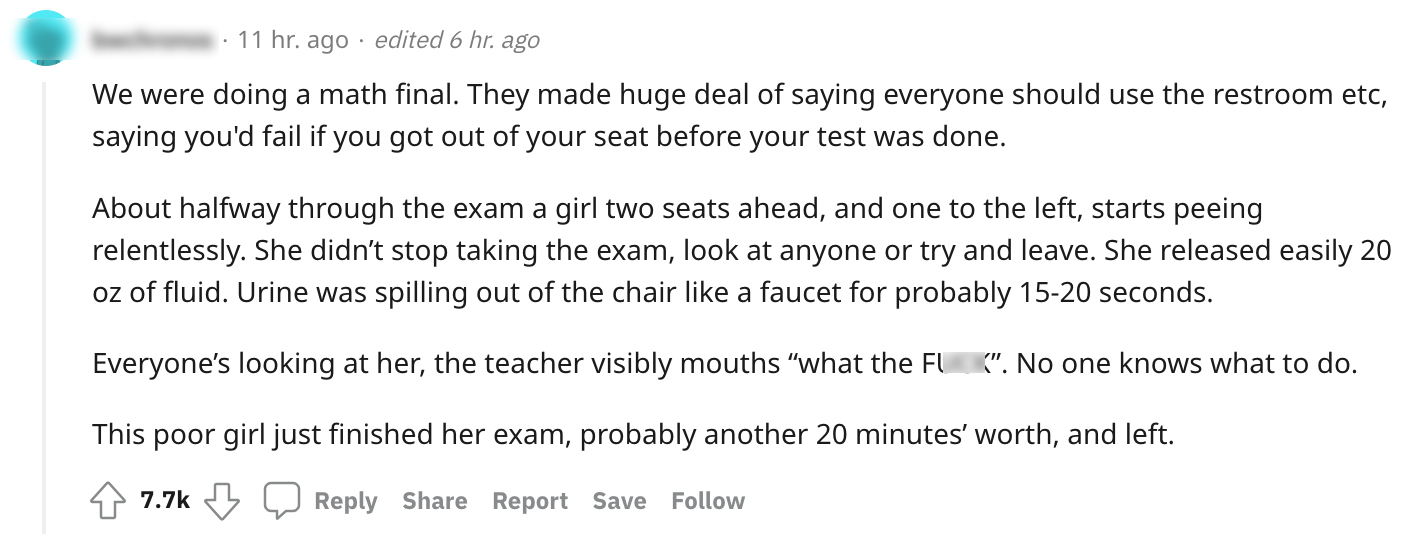Save this comment
This screenshot has height=534, width=1418.
[618, 501]
